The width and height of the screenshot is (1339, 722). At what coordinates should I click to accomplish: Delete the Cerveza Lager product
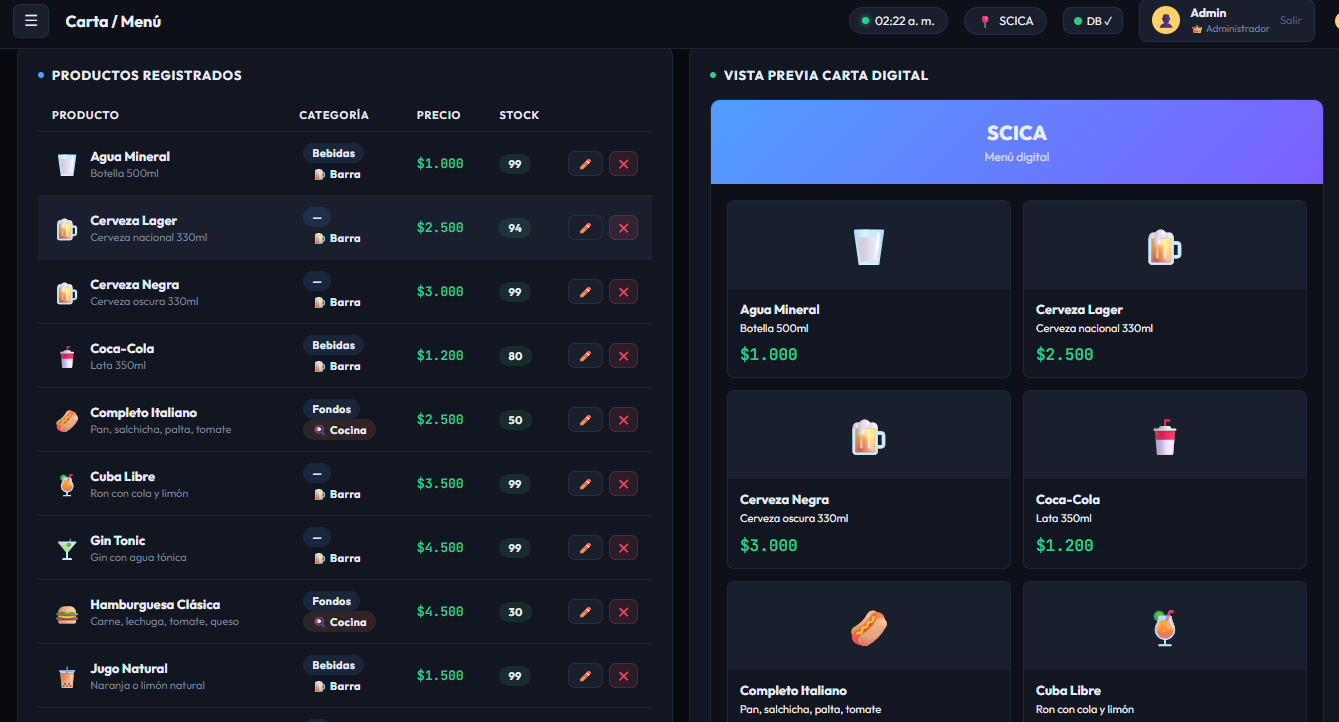pos(623,228)
